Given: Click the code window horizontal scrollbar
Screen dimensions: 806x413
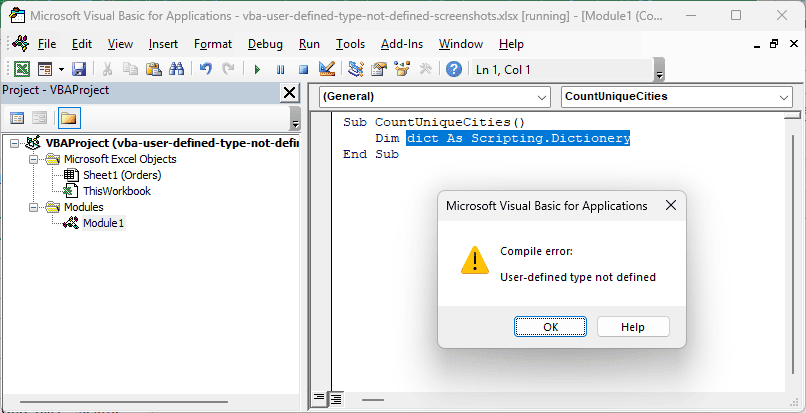Looking at the screenshot, I should pyautogui.click(x=373, y=400).
